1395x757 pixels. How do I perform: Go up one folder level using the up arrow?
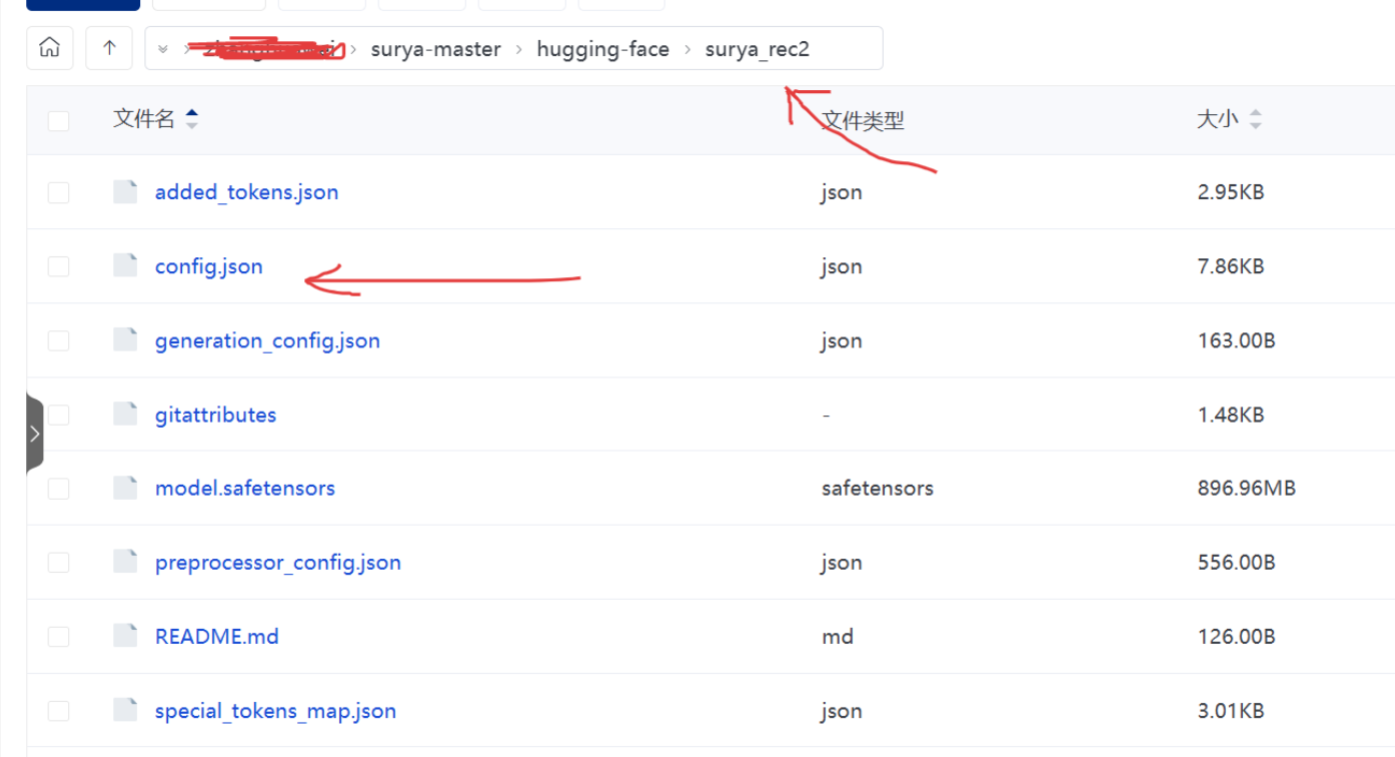pos(108,48)
